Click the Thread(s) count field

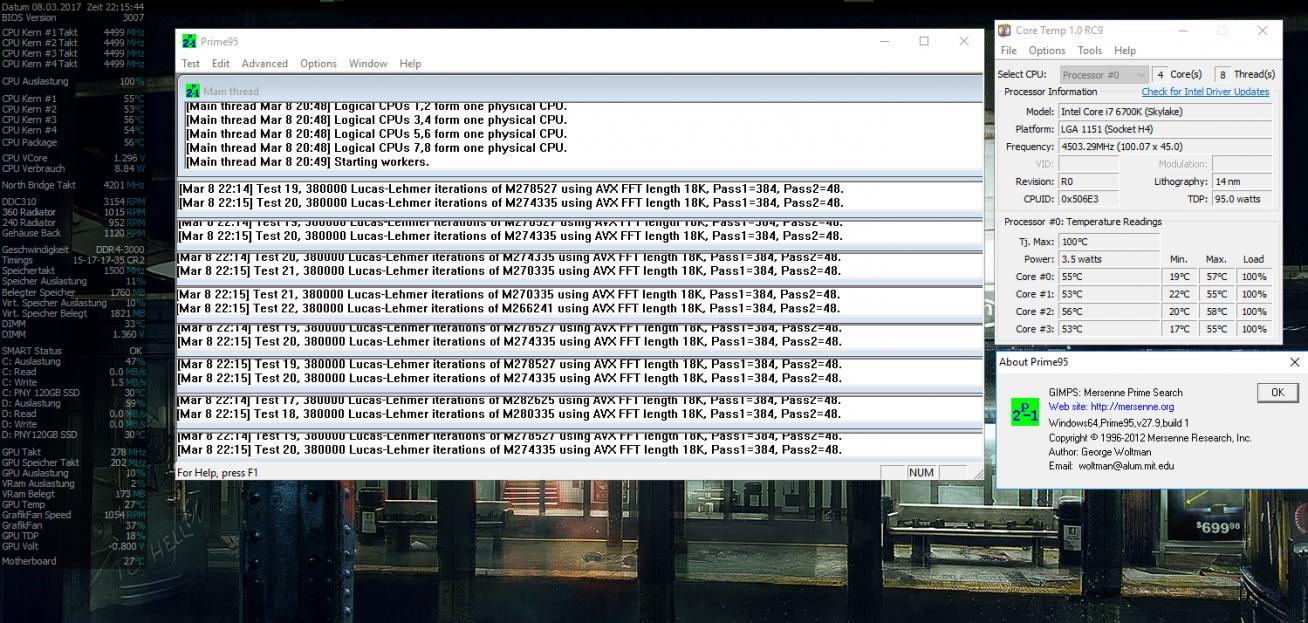[1222, 74]
